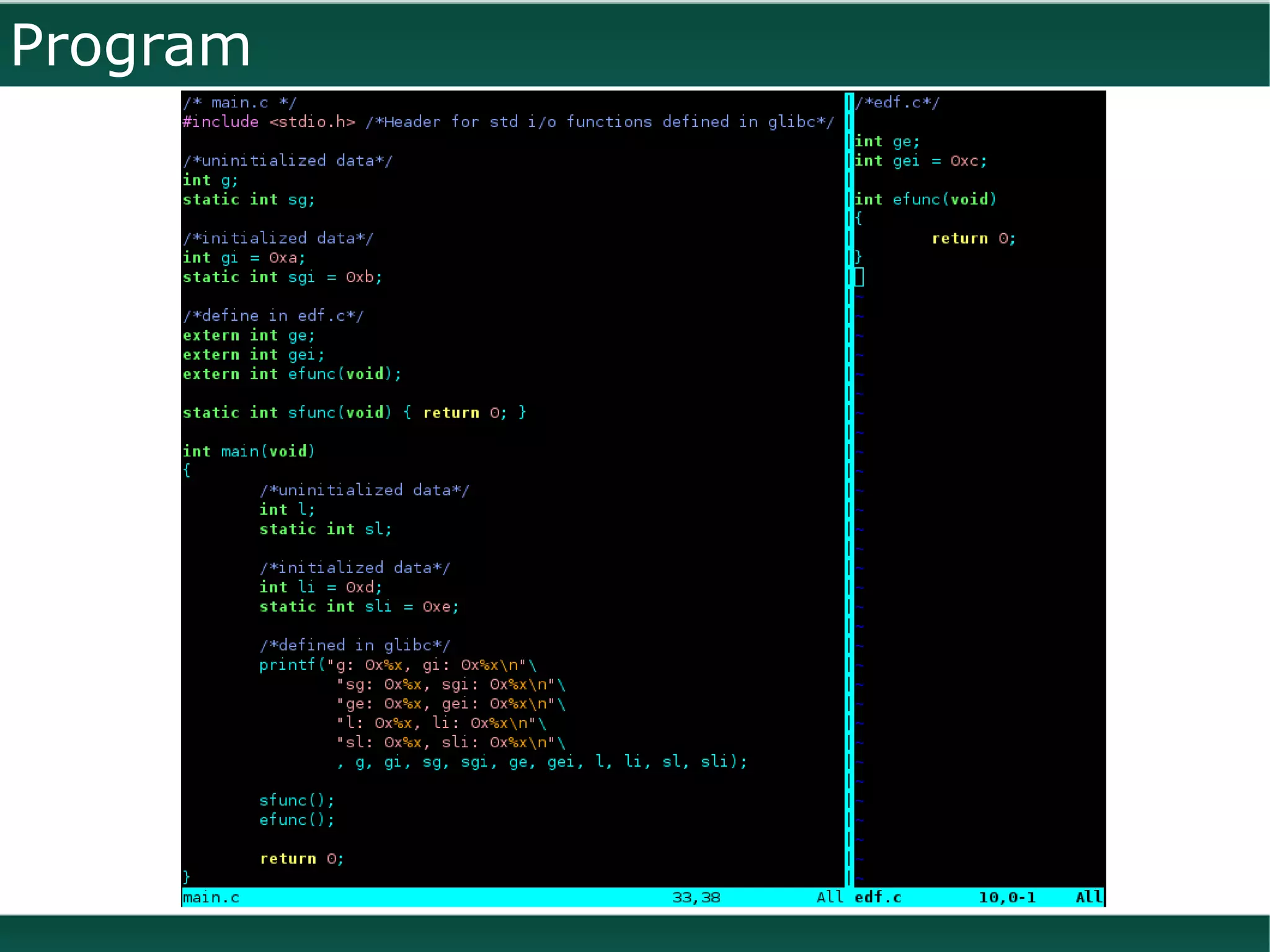
Task: Click the 'main.c' status line filename
Action: click(x=211, y=897)
